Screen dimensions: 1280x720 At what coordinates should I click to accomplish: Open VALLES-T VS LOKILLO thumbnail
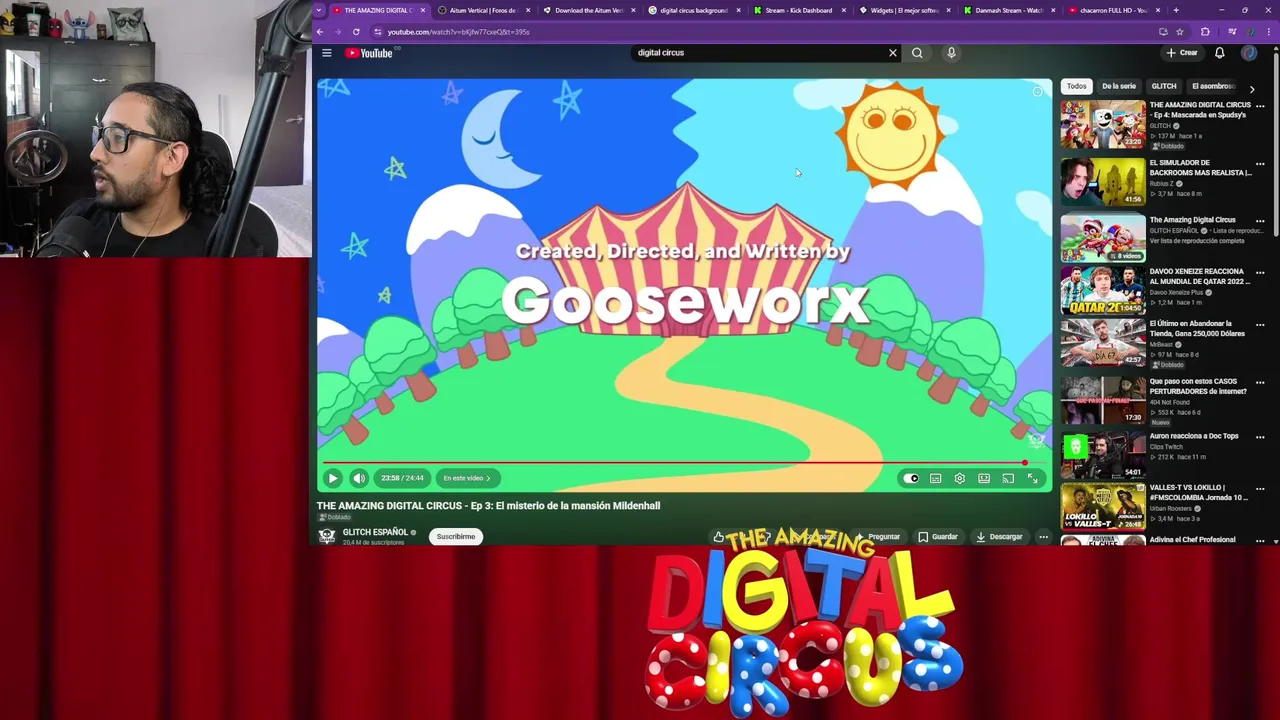[x=1103, y=507]
